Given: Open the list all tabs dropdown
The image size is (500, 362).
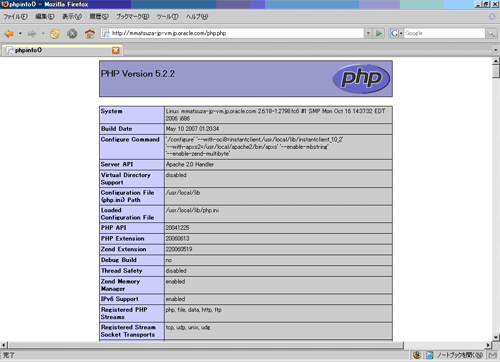Looking at the screenshot, I should tap(496, 50).
